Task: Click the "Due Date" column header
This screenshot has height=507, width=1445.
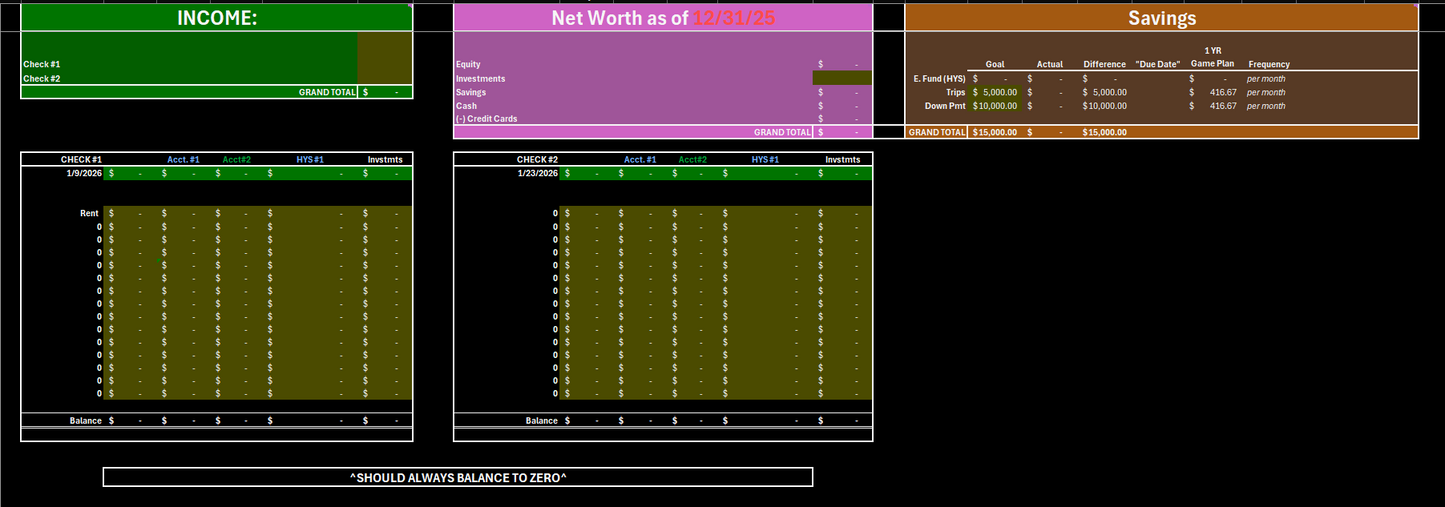Action: (1158, 64)
